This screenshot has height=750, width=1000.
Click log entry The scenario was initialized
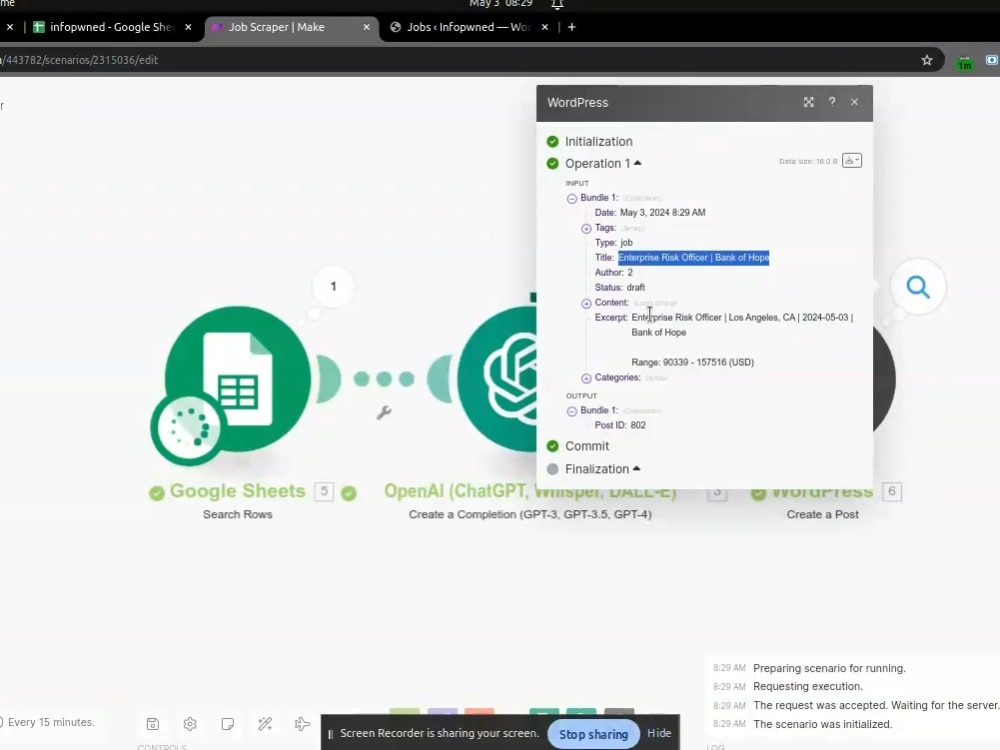pyautogui.click(x=823, y=724)
